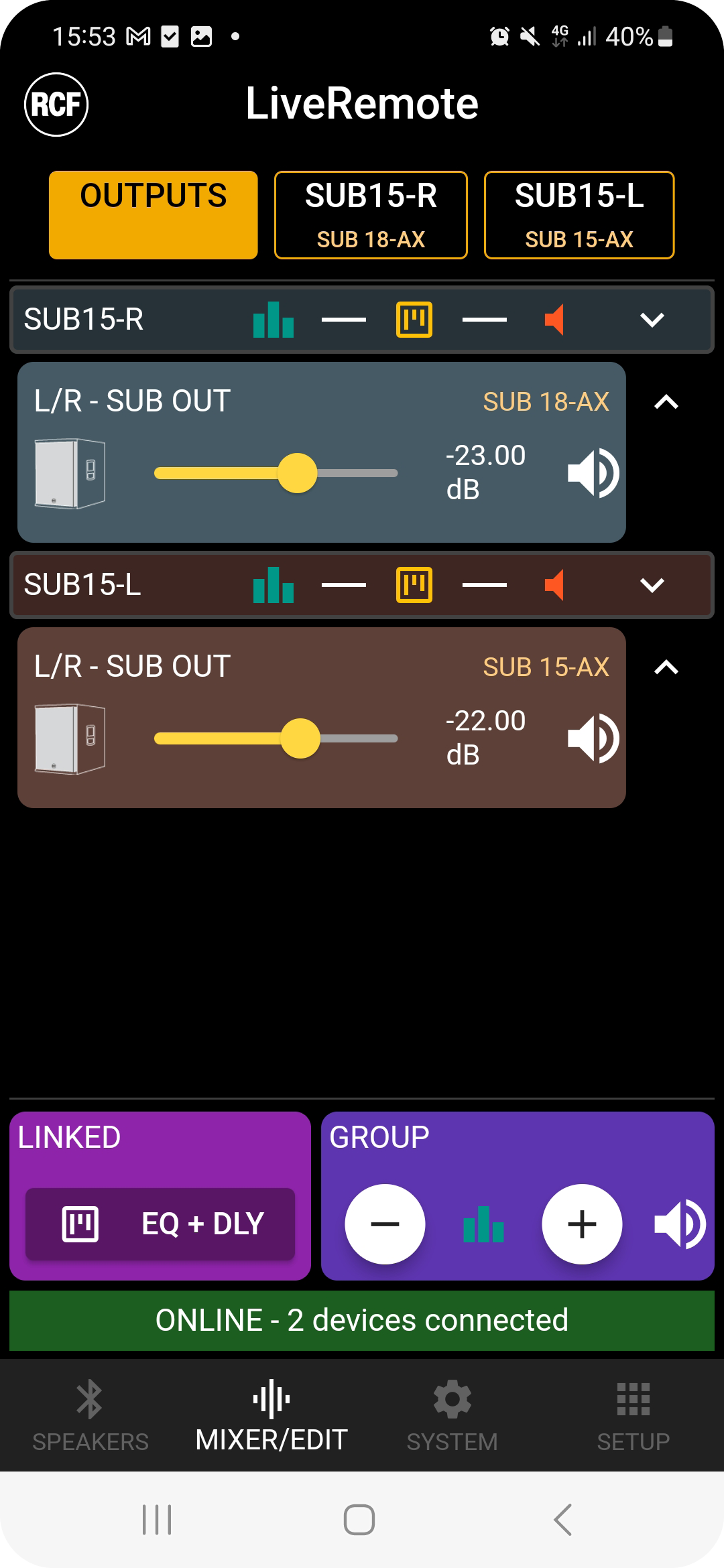Tap orange speaker icon in SUB15-L row
Screen dimensions: 724x1568
[x=554, y=585]
